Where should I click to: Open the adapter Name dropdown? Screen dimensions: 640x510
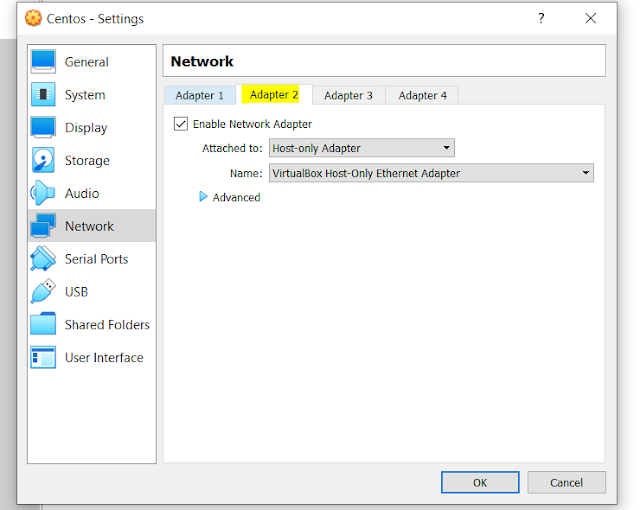coord(431,173)
